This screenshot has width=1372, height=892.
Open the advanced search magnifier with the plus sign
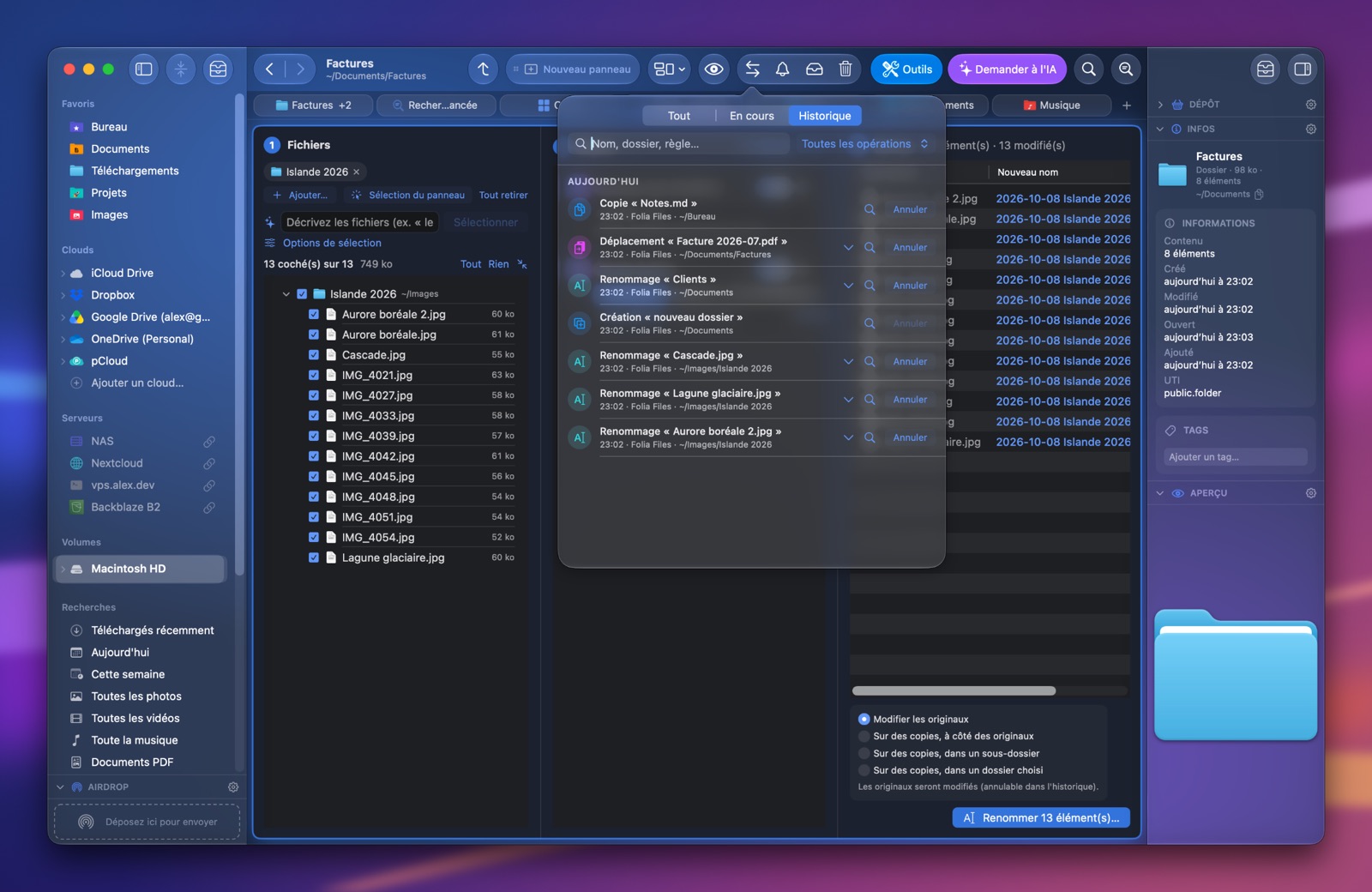point(1126,69)
